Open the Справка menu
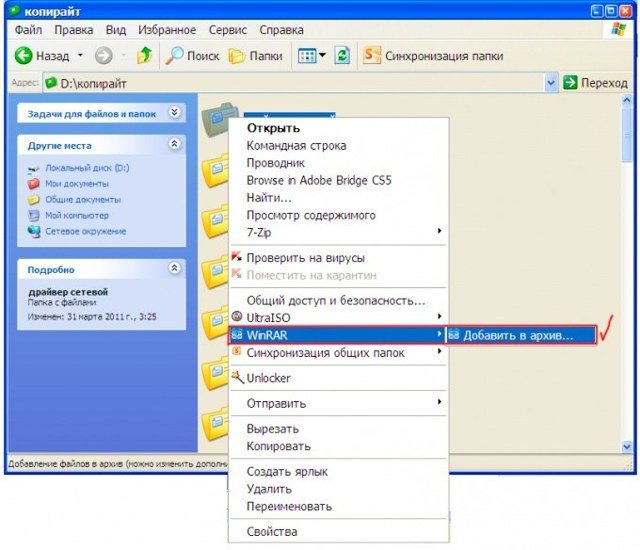Image resolution: width=640 pixels, height=550 pixels. point(281,30)
